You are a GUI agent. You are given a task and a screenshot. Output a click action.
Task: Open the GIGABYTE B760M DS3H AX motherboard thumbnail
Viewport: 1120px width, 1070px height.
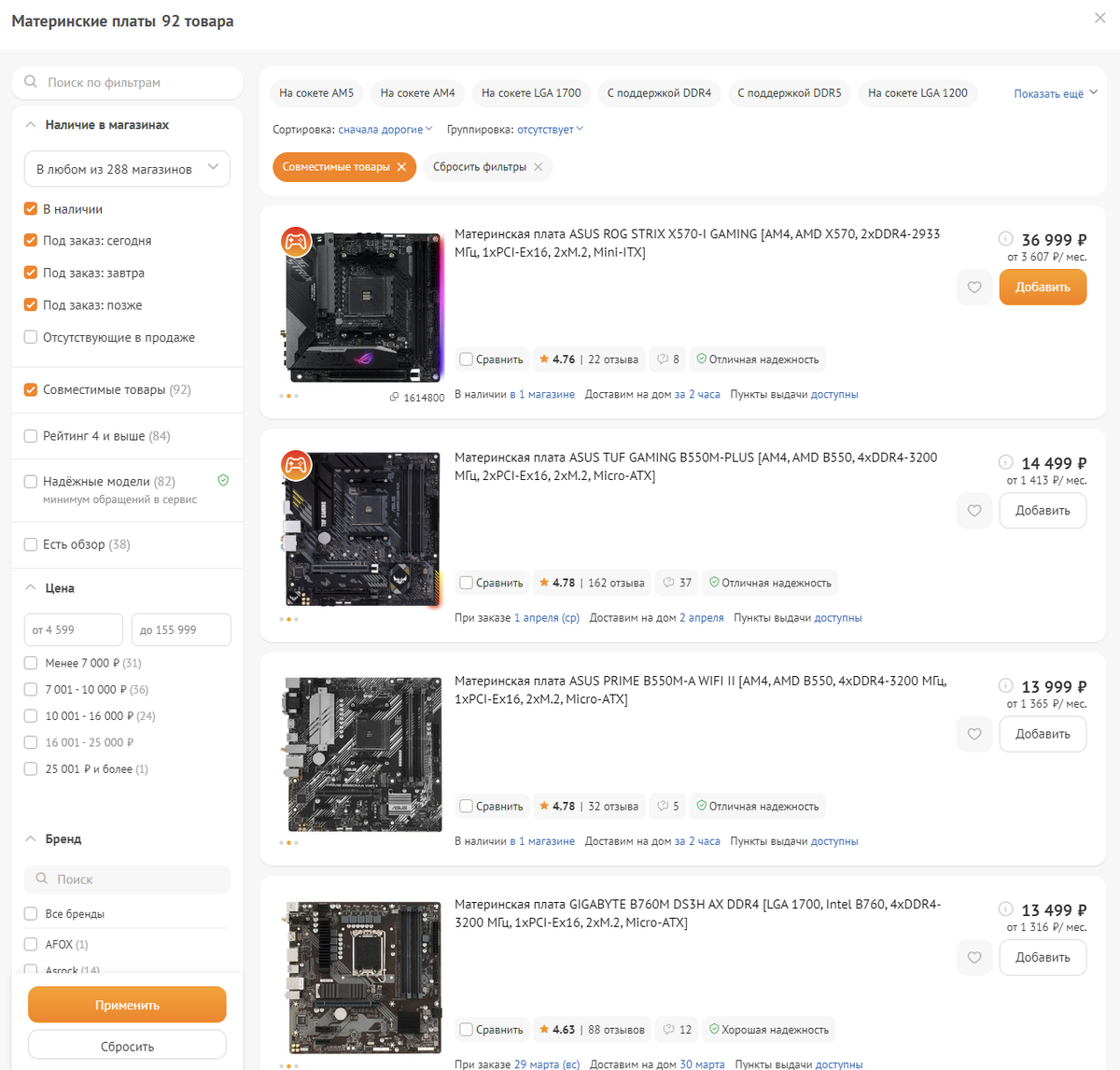pos(363,978)
